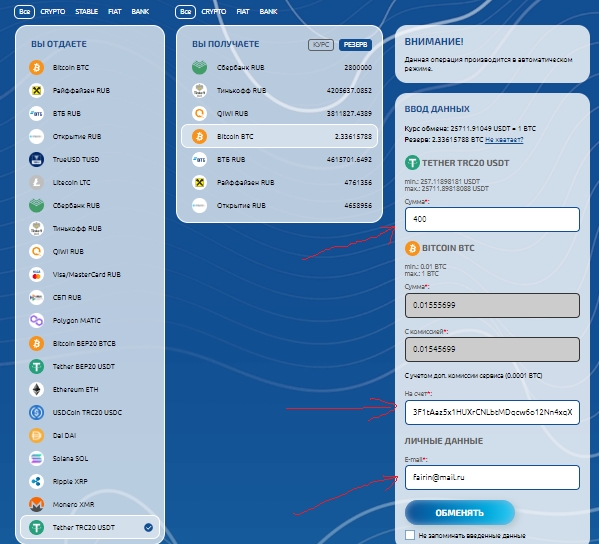Click the 'min.: 0.01 BTC' limit text
The height and width of the screenshot is (544, 599).
pyautogui.click(x=425, y=267)
